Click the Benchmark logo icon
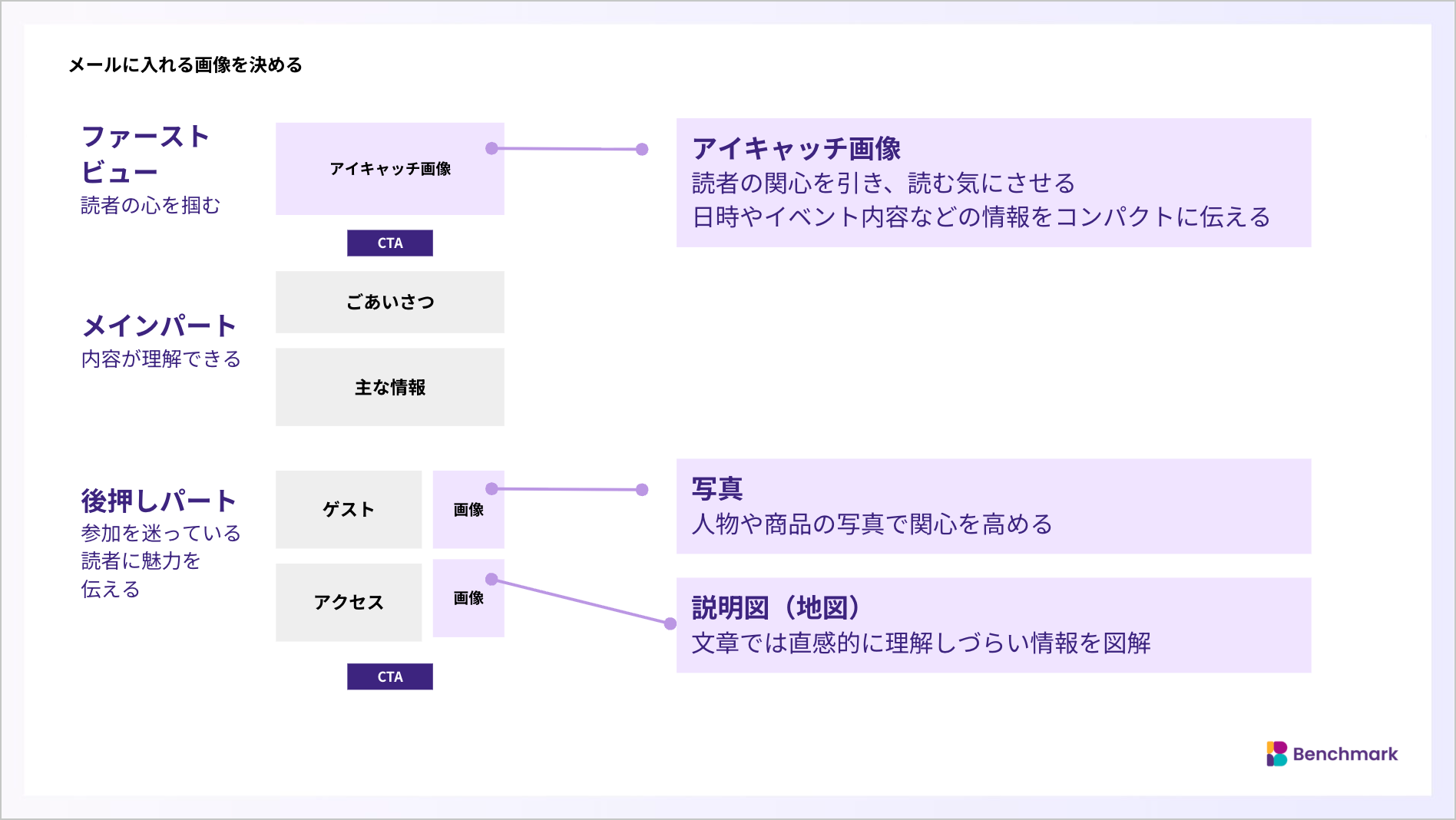 tap(1276, 754)
